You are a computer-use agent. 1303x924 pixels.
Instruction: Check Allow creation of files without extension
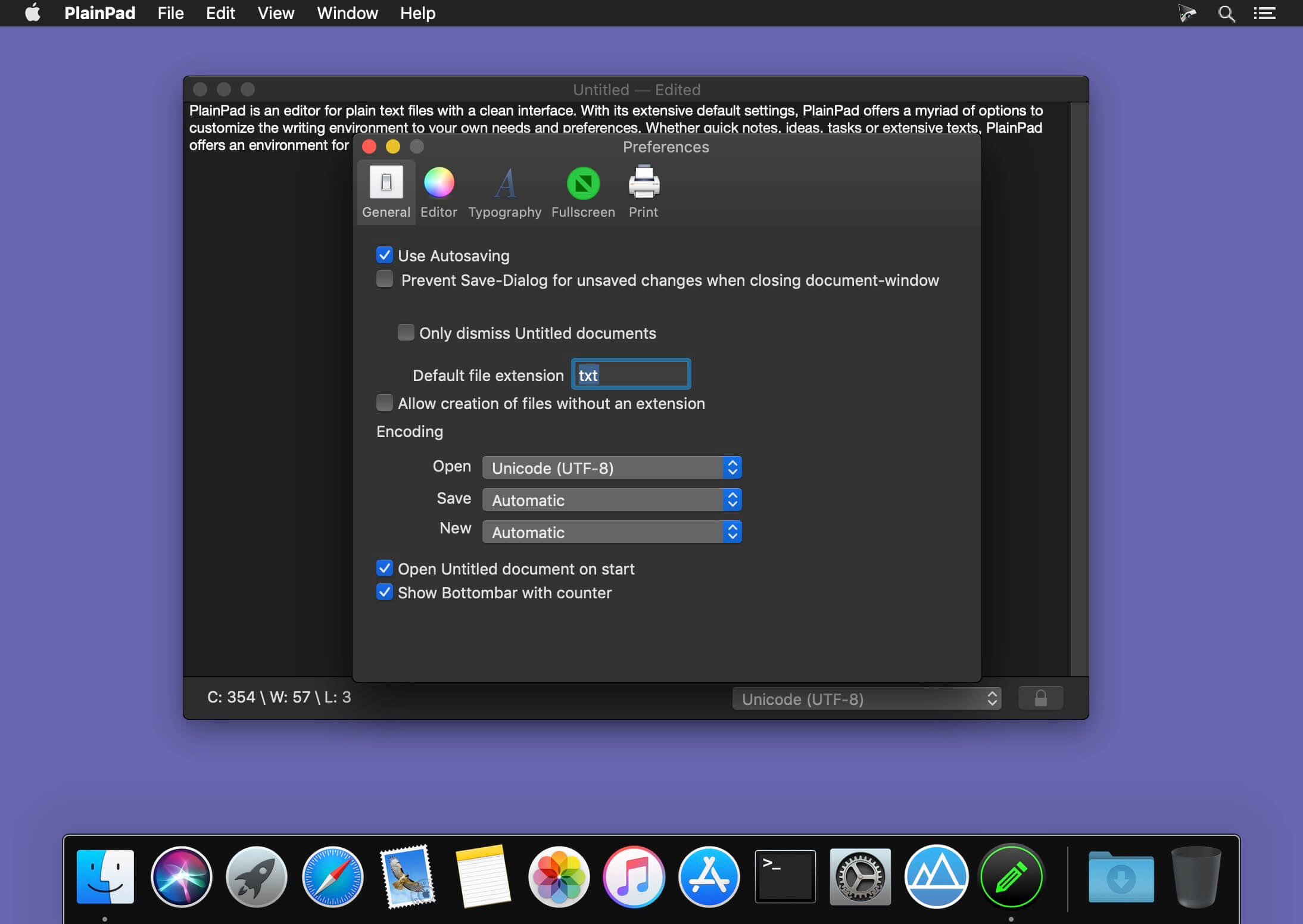pyautogui.click(x=385, y=403)
